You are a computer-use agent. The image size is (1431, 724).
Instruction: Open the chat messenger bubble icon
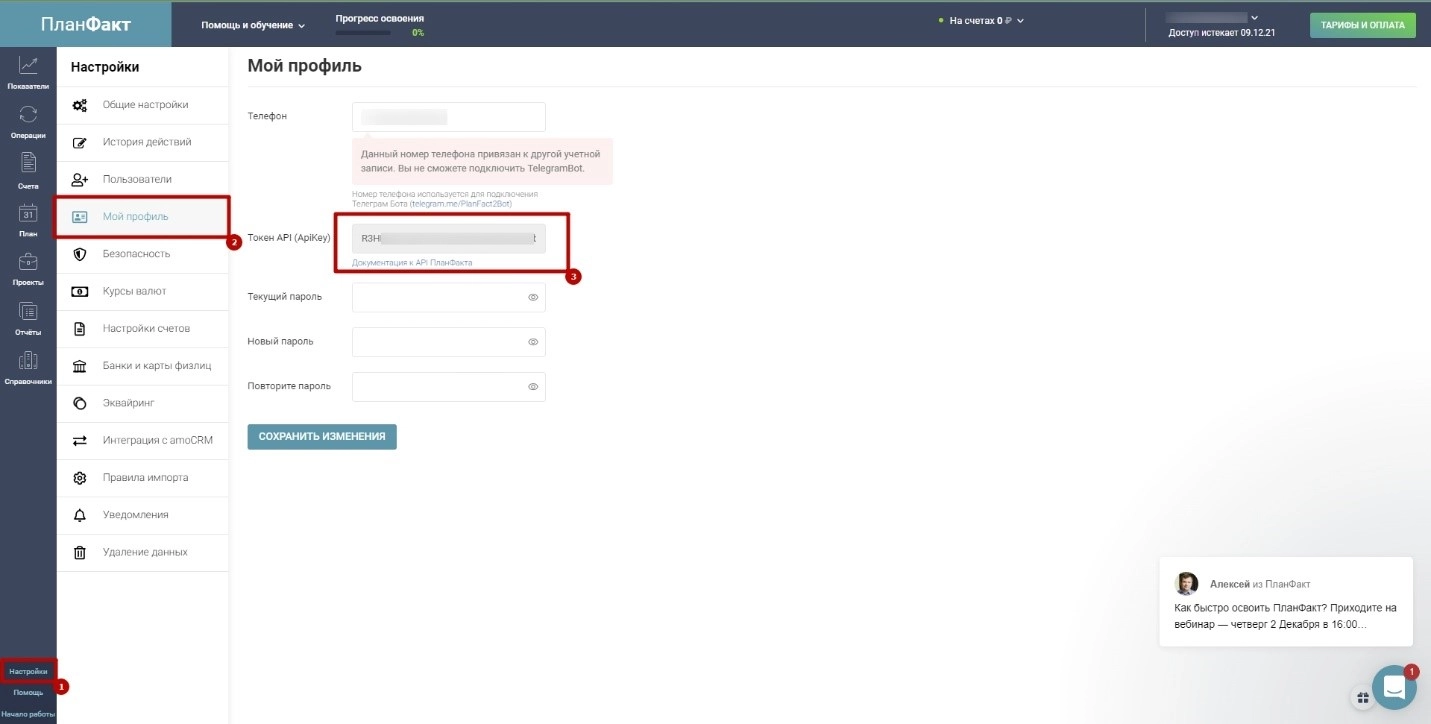pos(1394,687)
